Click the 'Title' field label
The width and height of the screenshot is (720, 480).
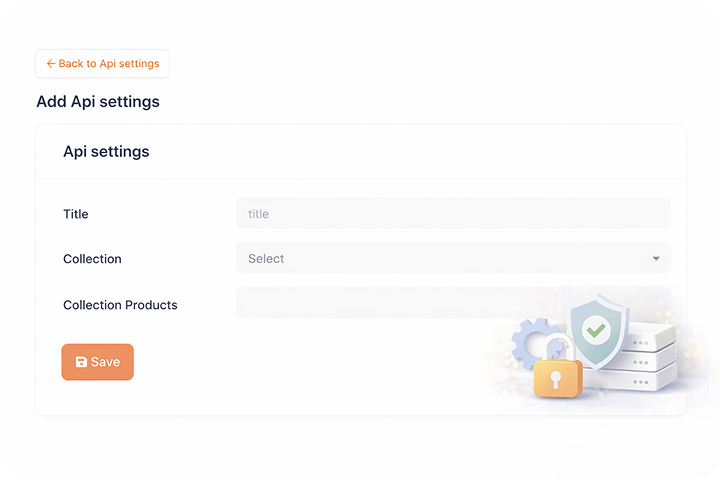tap(76, 214)
